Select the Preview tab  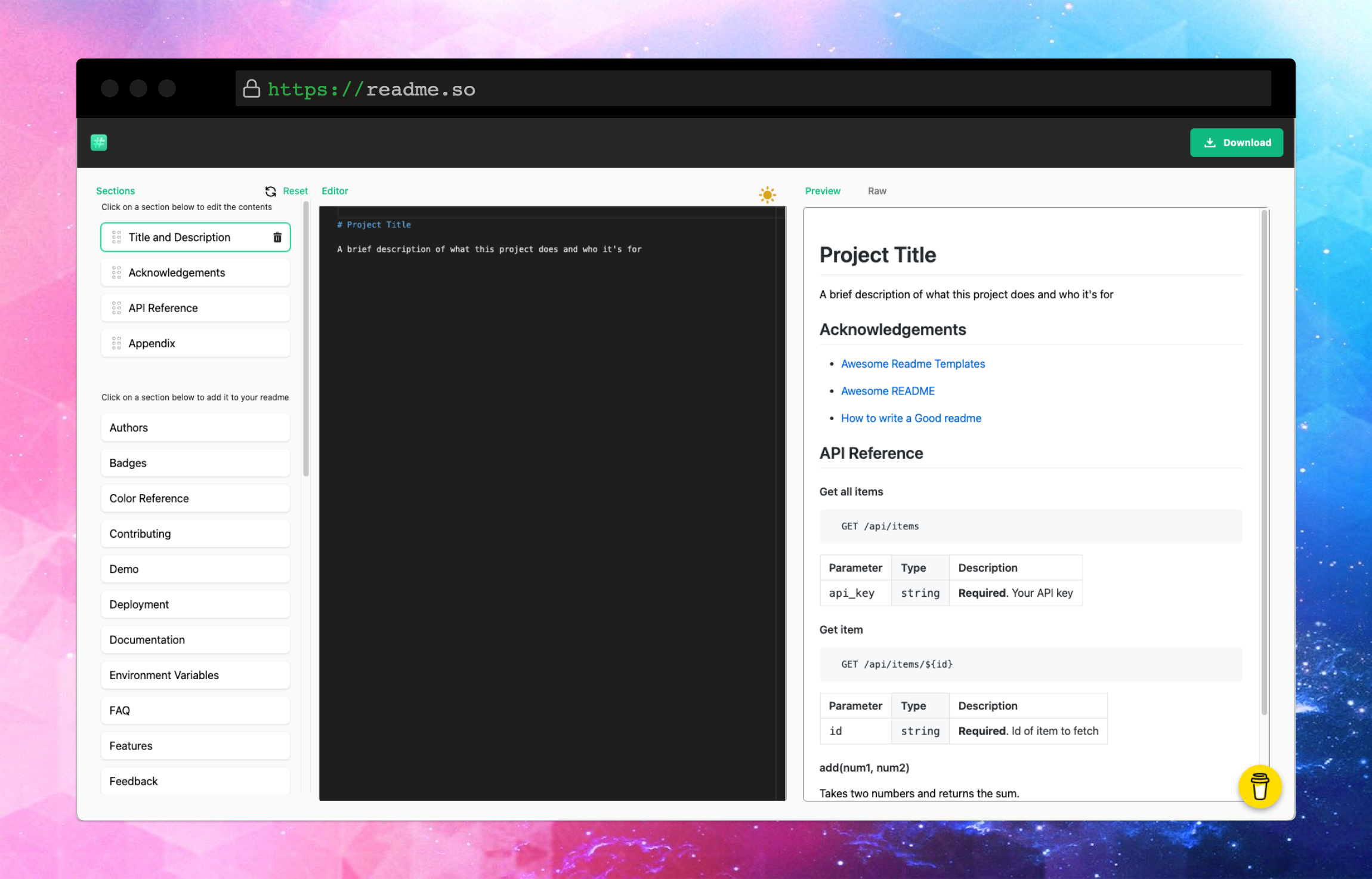(822, 191)
